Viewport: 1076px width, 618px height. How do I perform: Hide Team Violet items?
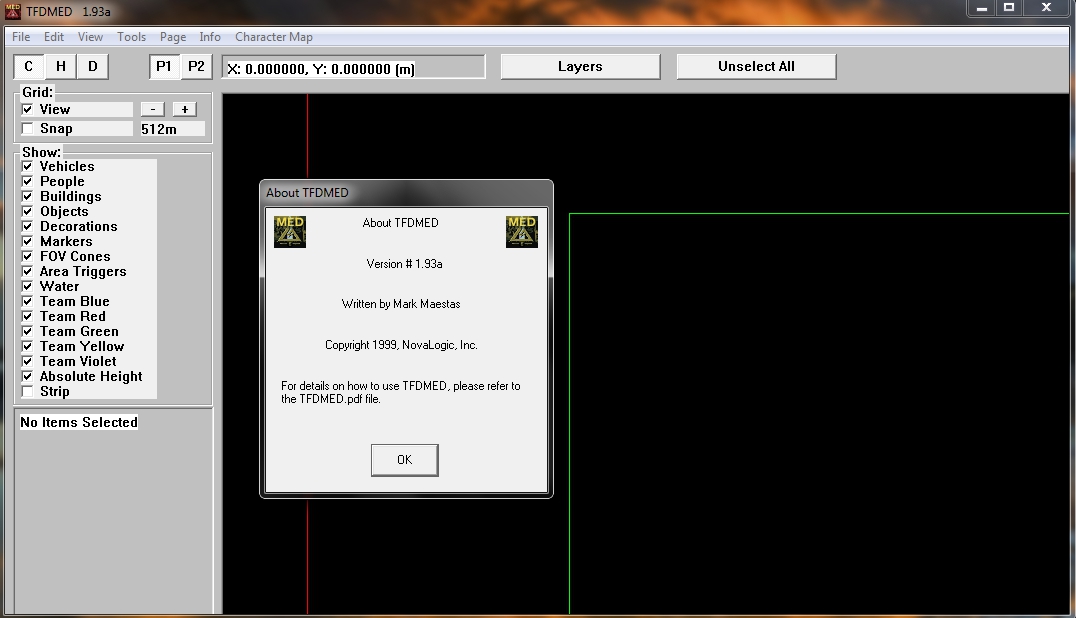click(27, 361)
